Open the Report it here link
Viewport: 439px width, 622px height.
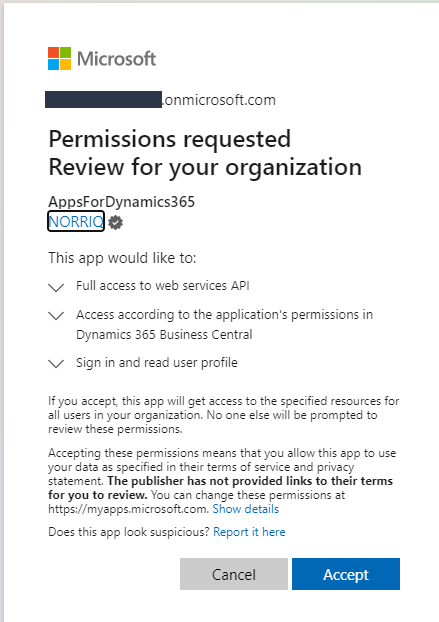pyautogui.click(x=249, y=532)
